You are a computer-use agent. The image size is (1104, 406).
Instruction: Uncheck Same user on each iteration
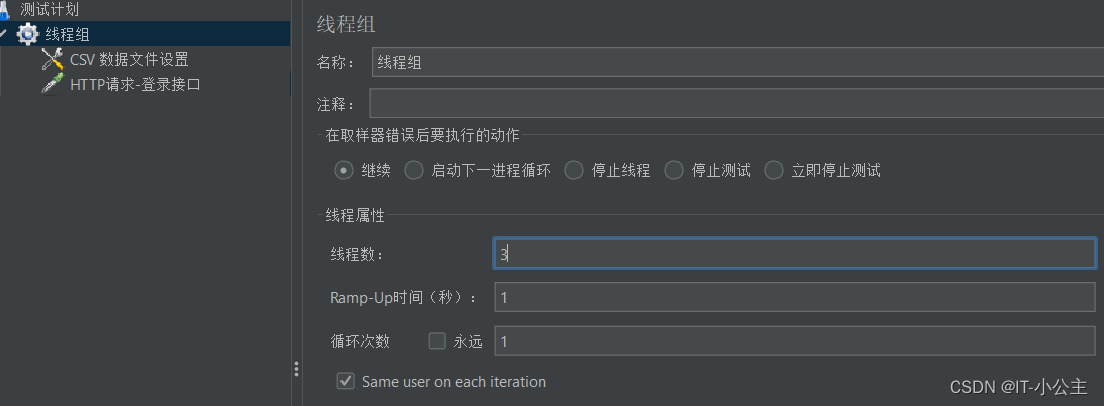coord(345,381)
